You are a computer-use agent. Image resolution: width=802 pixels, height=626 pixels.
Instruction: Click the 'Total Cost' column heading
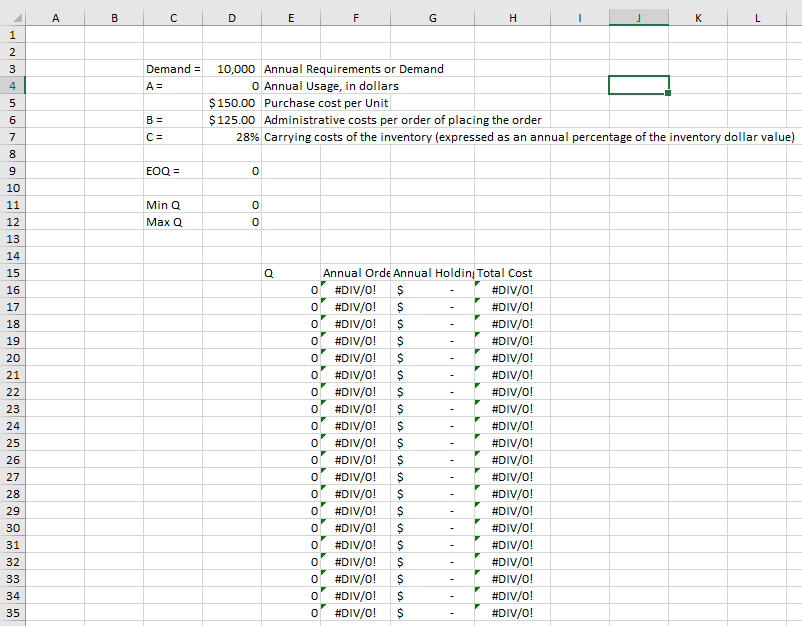pos(513,273)
